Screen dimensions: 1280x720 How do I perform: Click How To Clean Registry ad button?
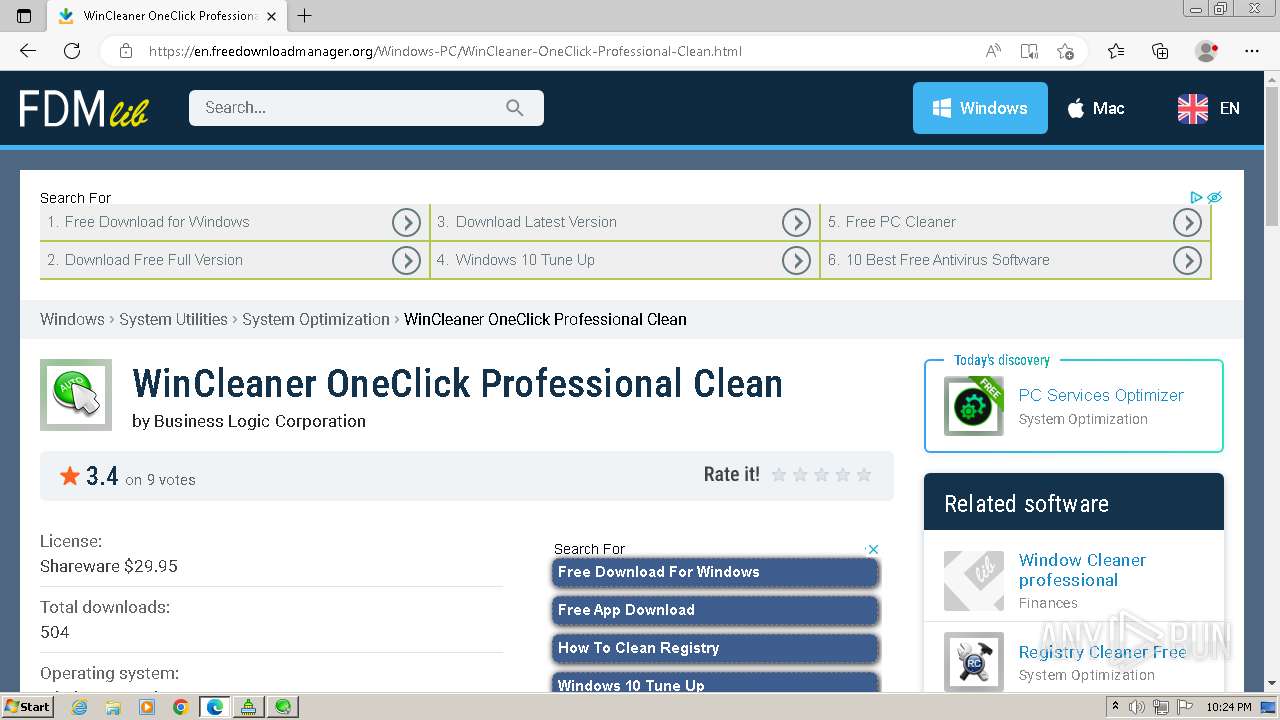click(x=715, y=648)
